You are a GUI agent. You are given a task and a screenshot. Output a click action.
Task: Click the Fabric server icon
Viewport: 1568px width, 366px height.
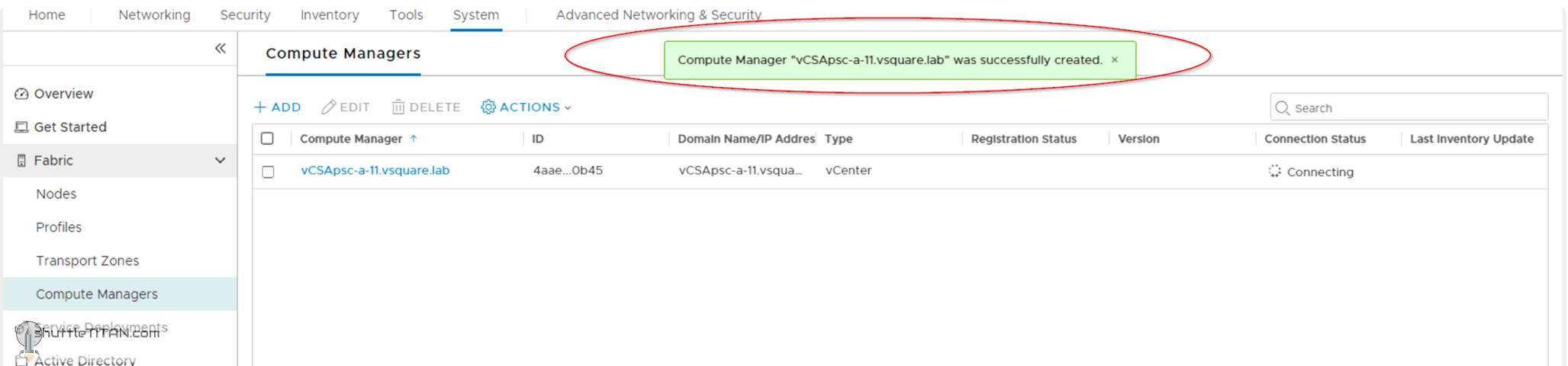tap(21, 161)
